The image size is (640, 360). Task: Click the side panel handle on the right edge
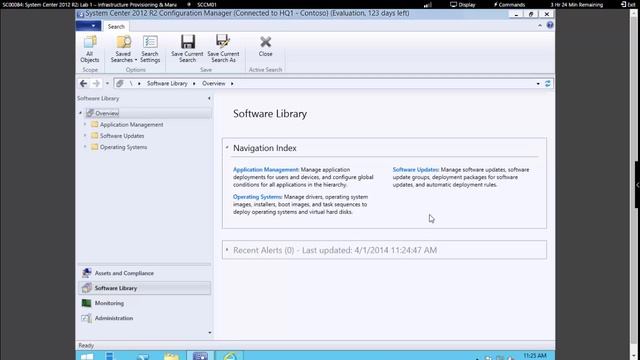pos(638,185)
